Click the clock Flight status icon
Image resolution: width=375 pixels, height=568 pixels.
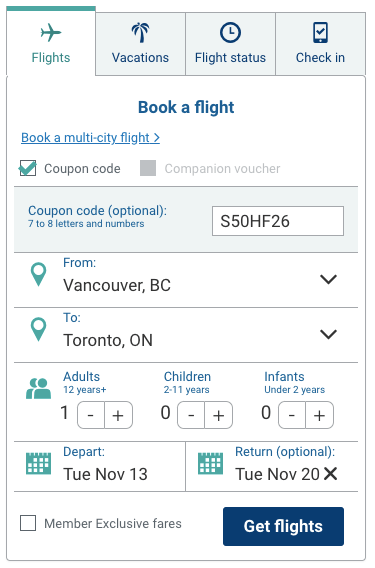pyautogui.click(x=230, y=33)
